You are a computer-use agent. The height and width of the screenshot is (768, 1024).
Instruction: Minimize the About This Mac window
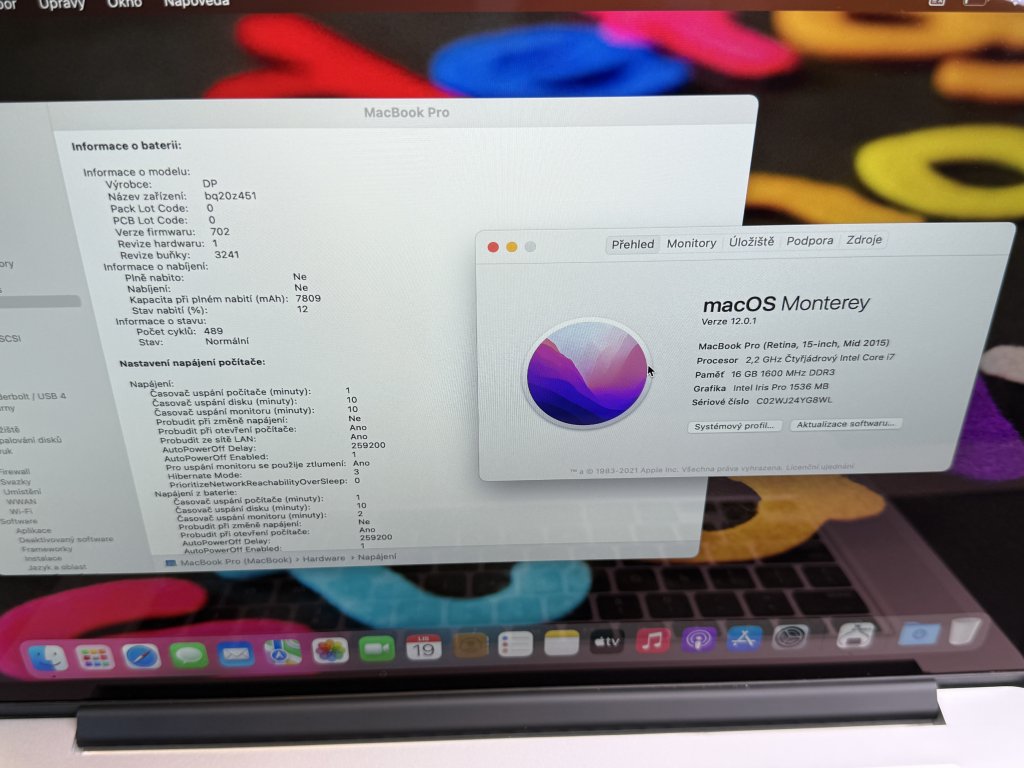tap(512, 246)
